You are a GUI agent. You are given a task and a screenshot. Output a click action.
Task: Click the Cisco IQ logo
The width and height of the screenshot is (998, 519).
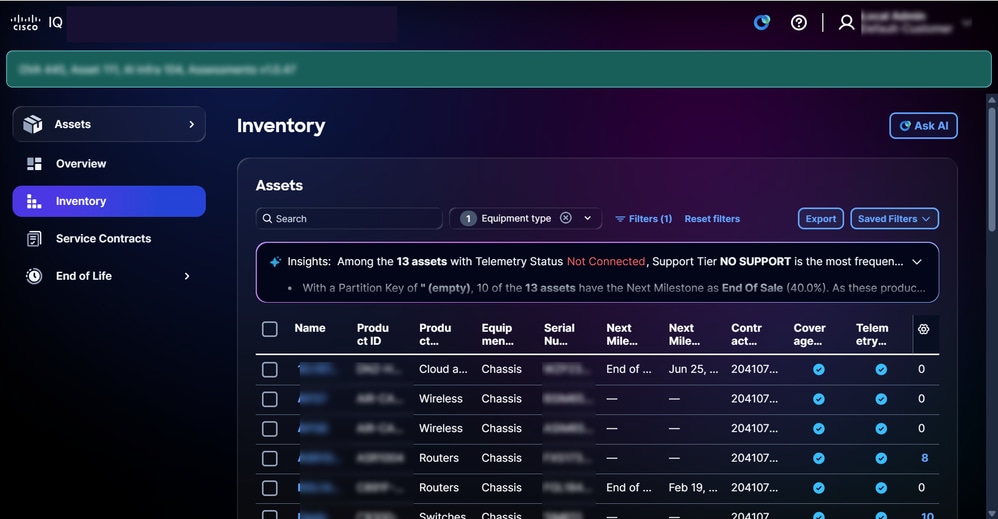(36, 22)
